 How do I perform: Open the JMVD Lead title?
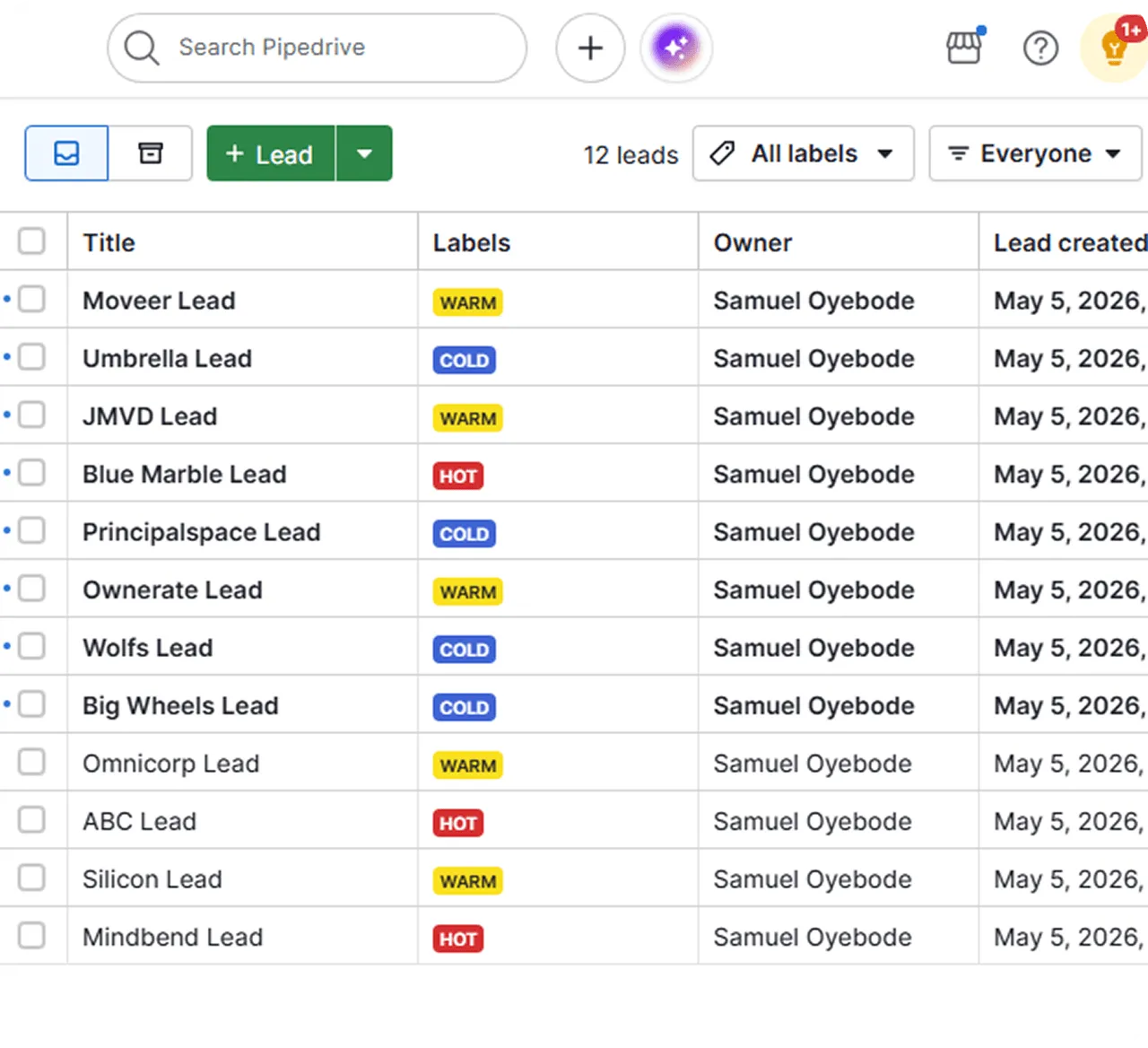[150, 416]
